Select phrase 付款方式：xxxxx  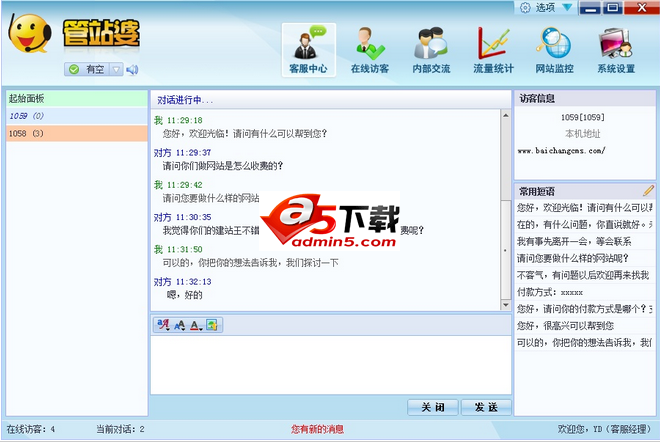(585, 292)
